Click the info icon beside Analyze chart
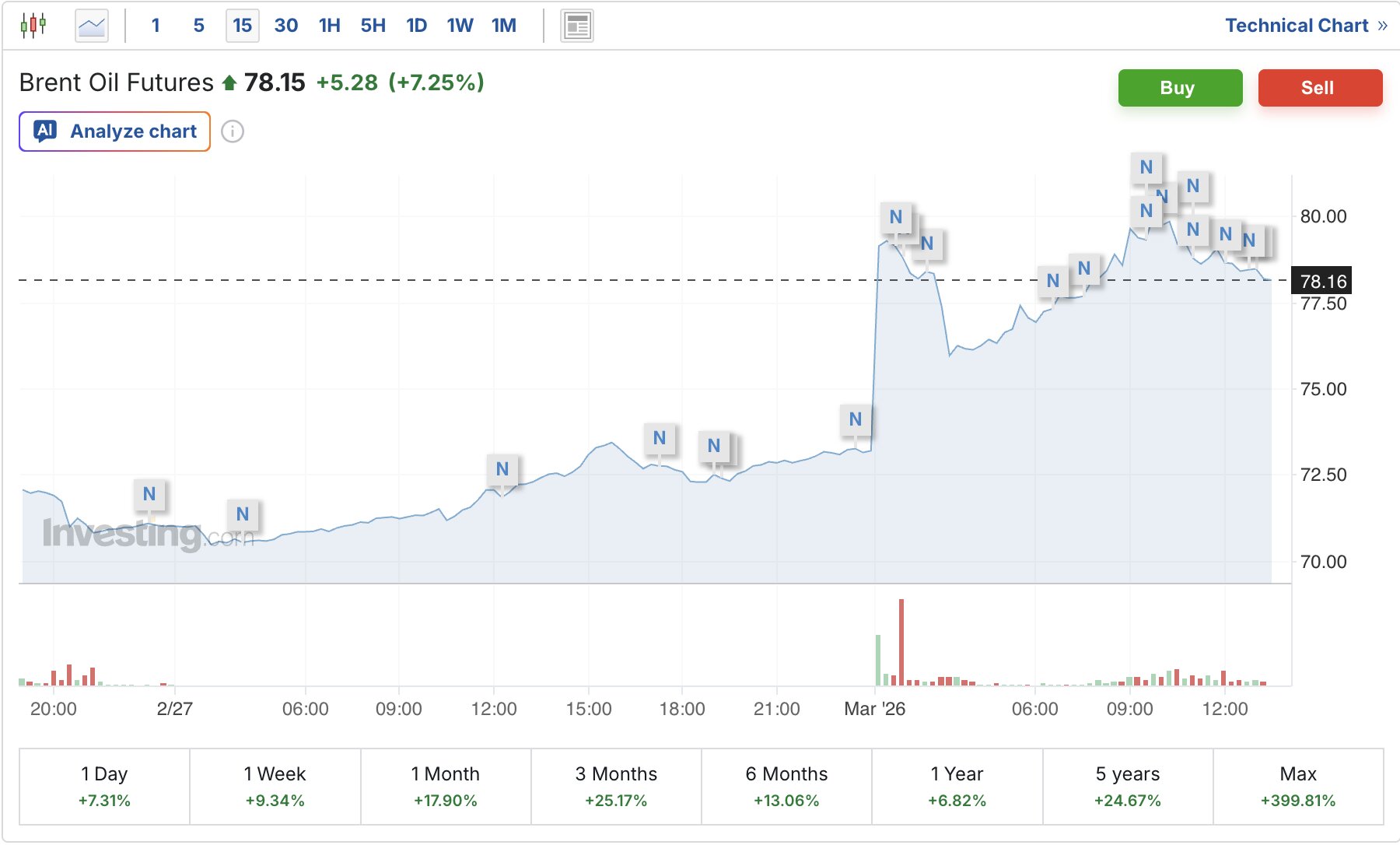 (233, 131)
